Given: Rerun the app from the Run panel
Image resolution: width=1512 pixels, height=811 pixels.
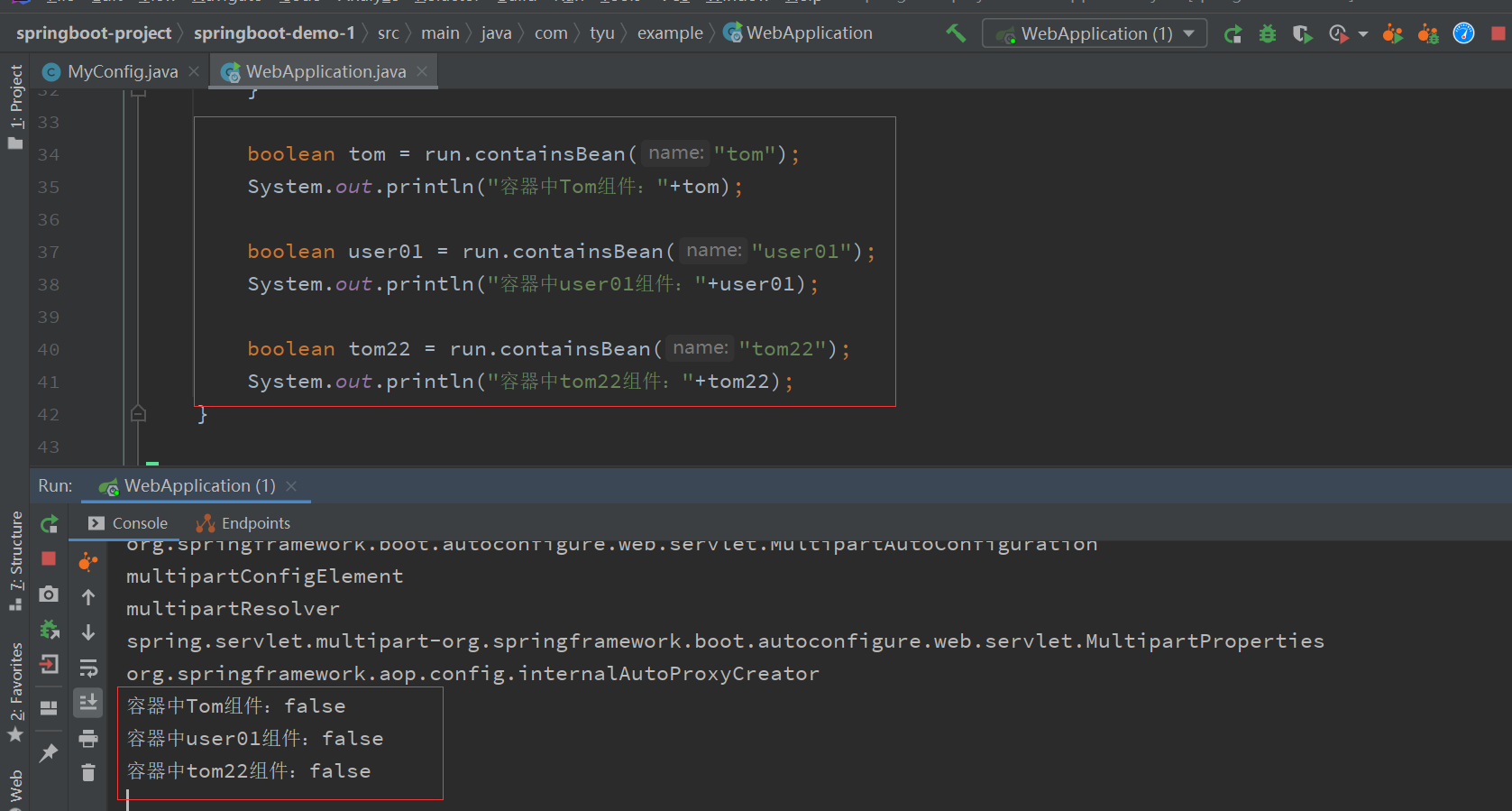Looking at the screenshot, I should point(50,524).
